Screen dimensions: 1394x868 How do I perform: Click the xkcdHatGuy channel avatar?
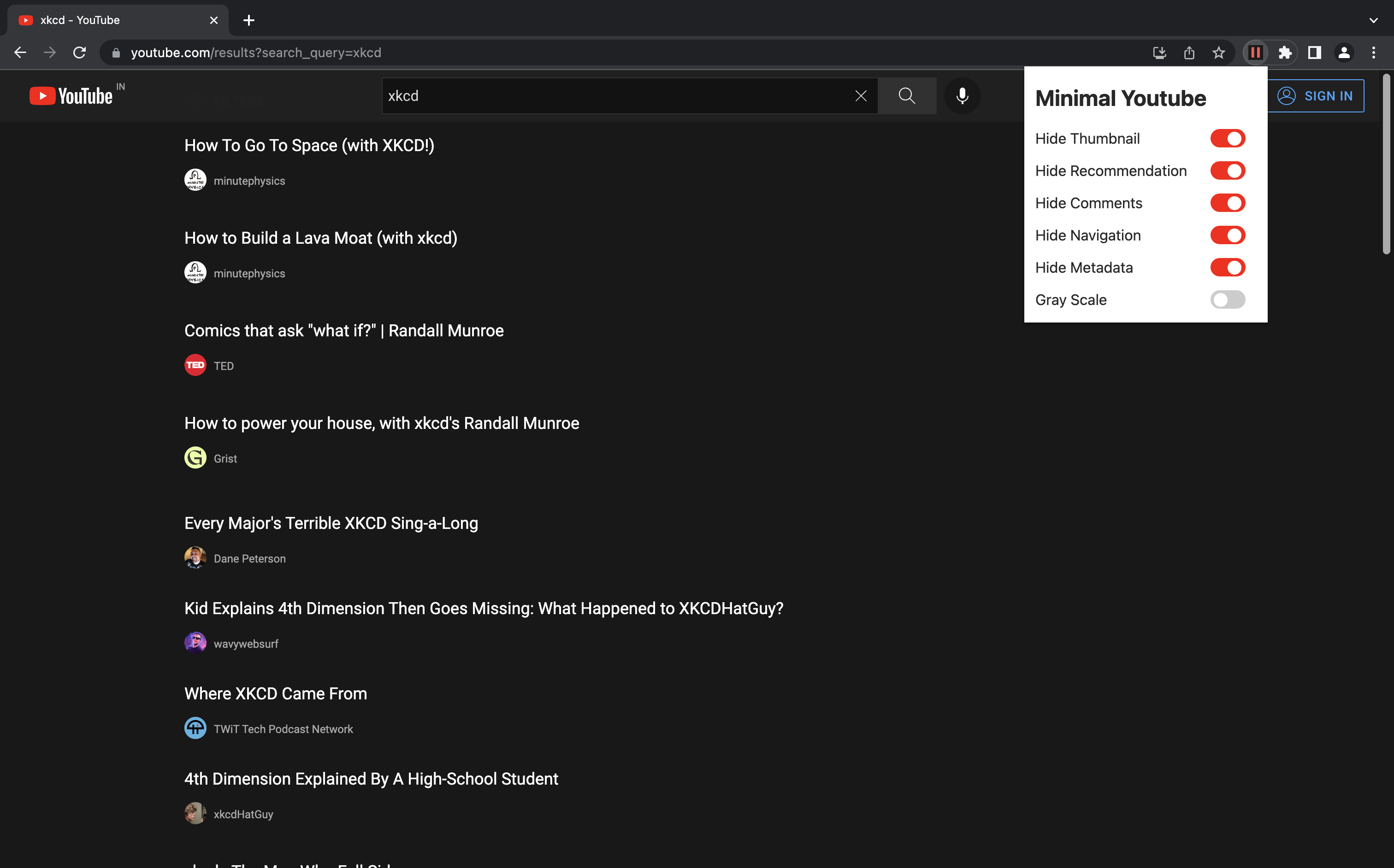195,814
